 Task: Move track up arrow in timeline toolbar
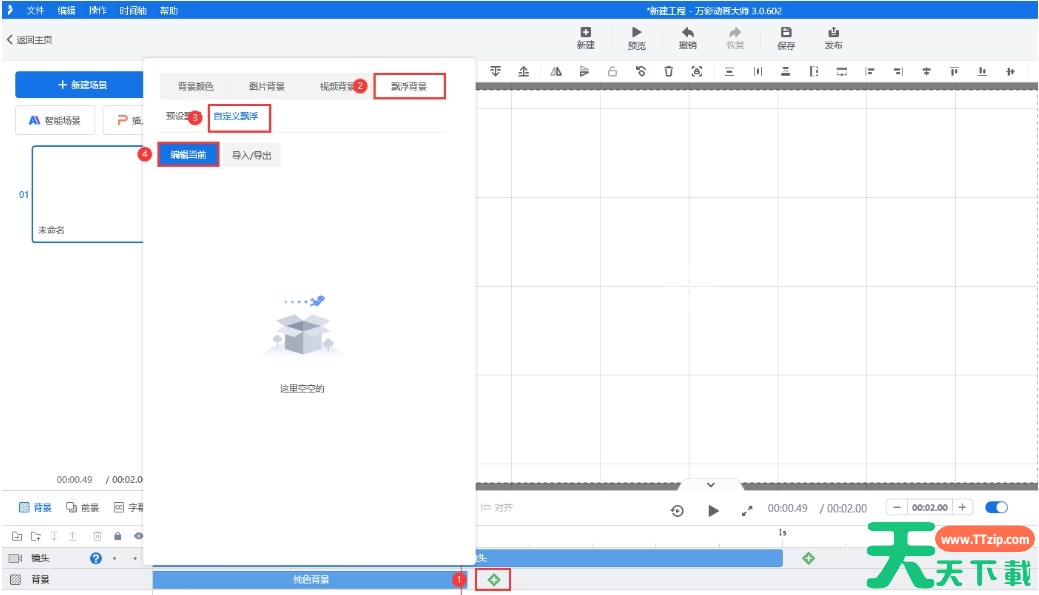[x=72, y=536]
